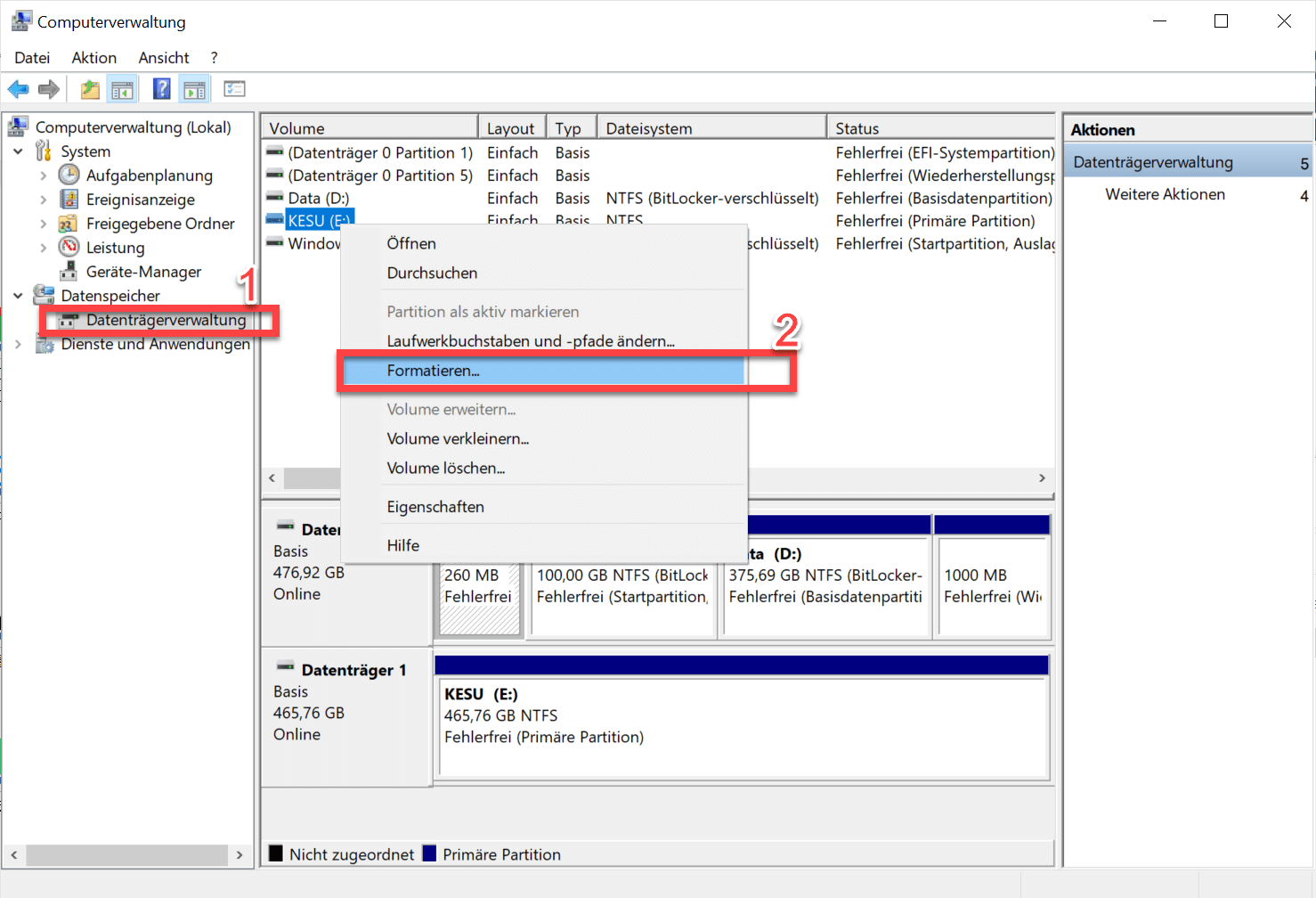The height and width of the screenshot is (898, 1316).
Task: Click the blue Primäre Partition legend swatch
Action: click(x=429, y=853)
